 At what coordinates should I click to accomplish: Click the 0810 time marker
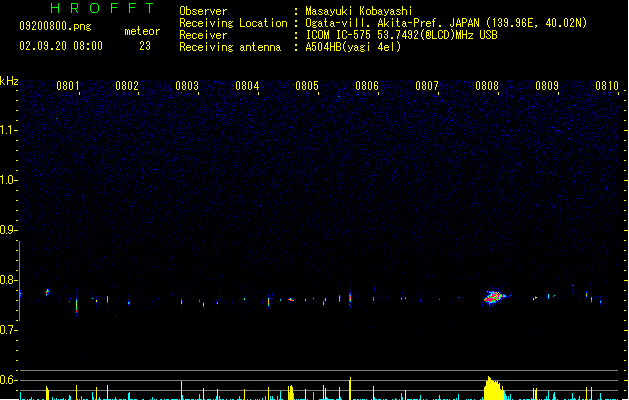click(607, 85)
